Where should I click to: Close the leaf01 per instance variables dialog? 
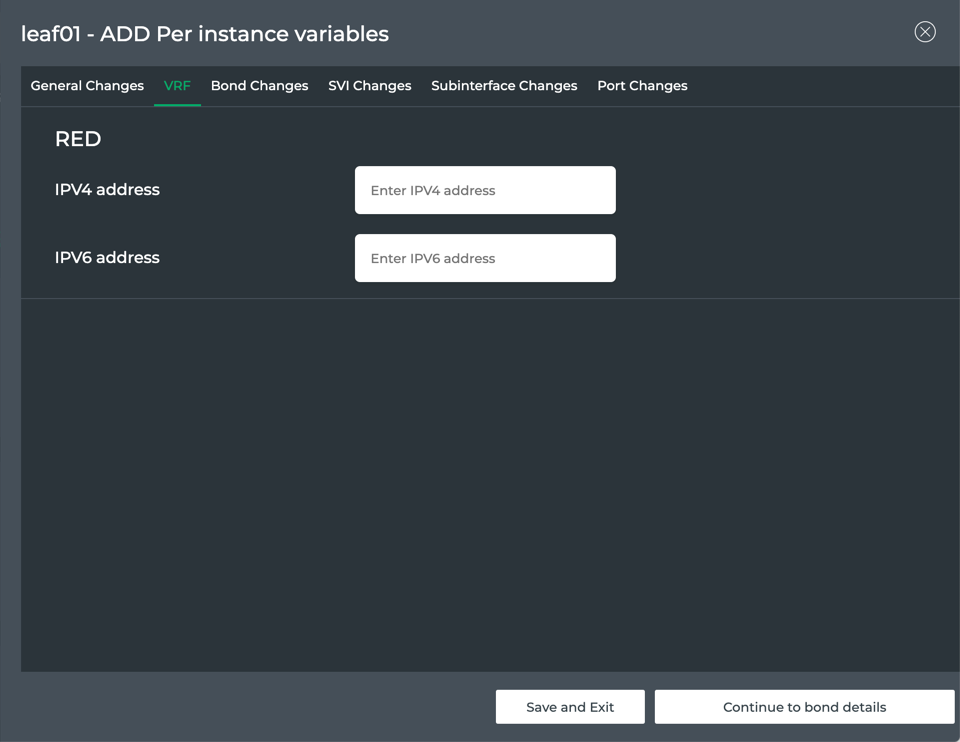click(x=925, y=32)
